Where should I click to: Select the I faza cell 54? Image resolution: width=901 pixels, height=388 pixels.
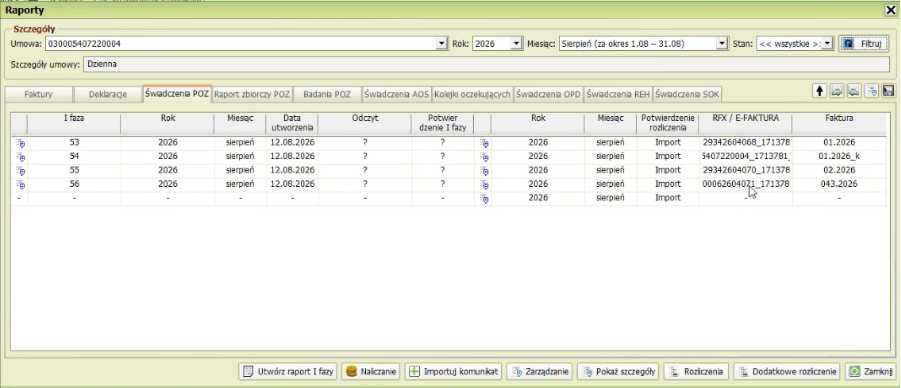click(x=74, y=156)
